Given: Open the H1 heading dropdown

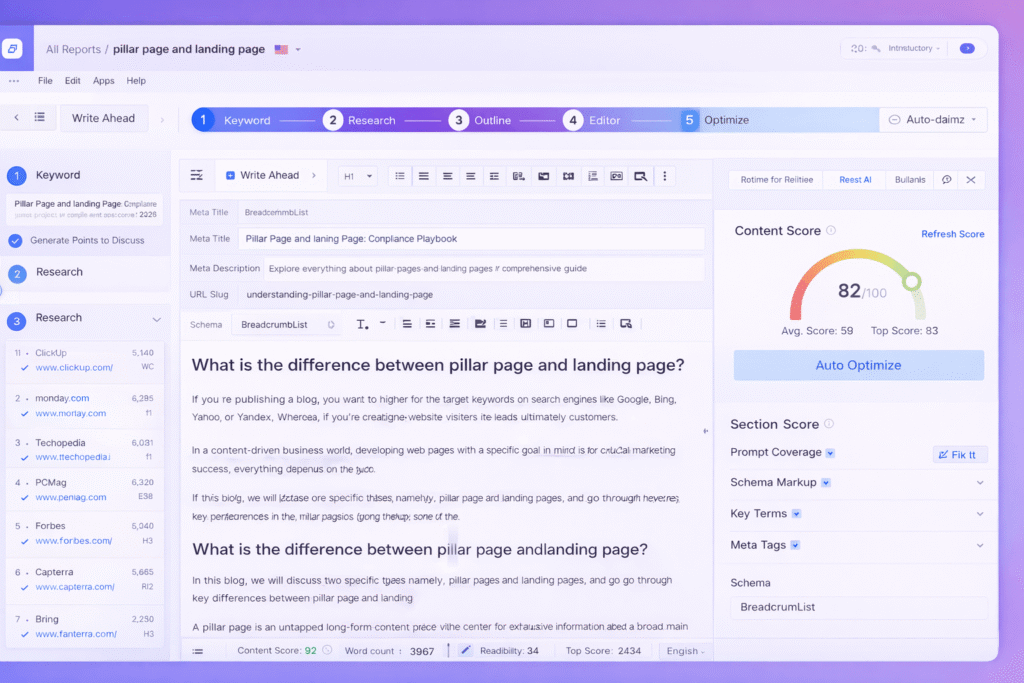Looking at the screenshot, I should click(x=358, y=176).
